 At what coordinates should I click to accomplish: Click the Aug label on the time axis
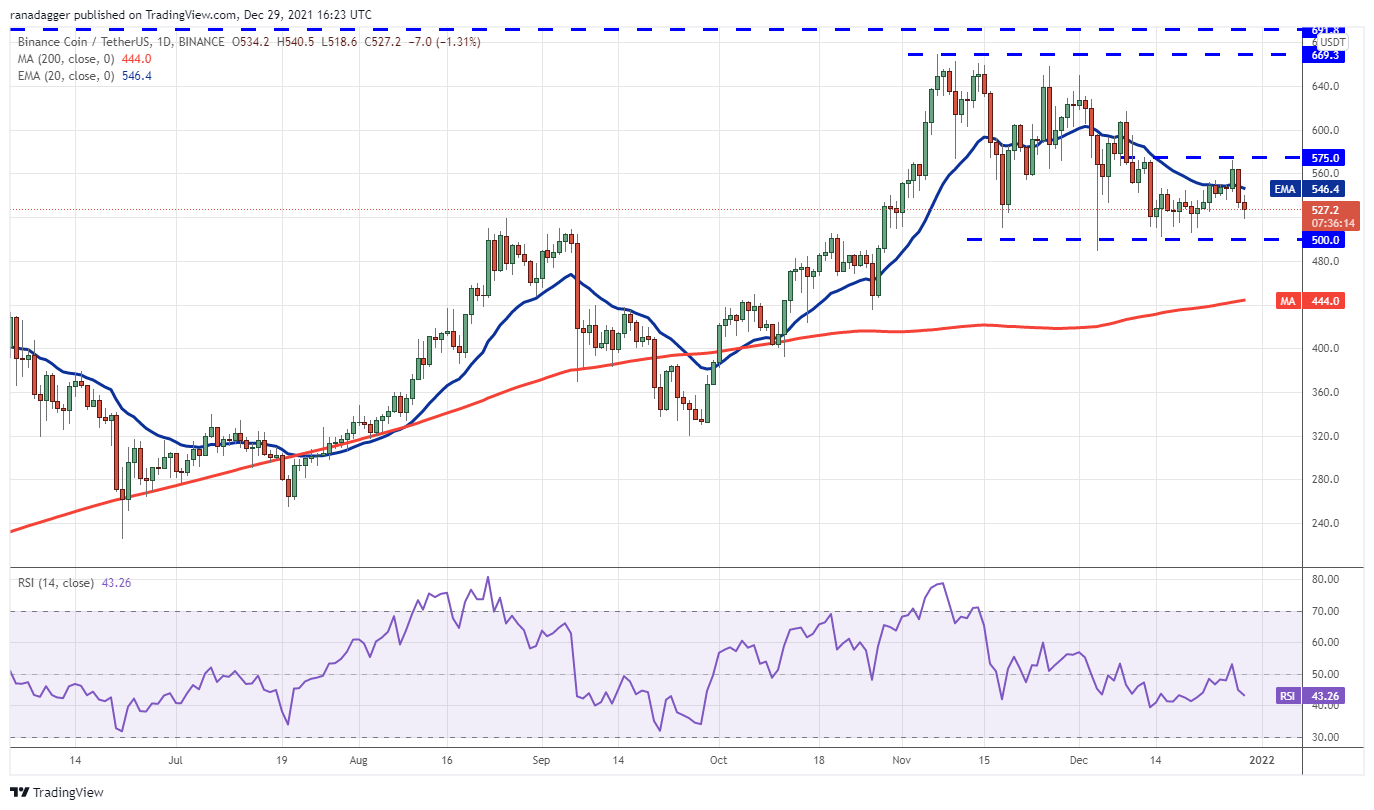[360, 760]
